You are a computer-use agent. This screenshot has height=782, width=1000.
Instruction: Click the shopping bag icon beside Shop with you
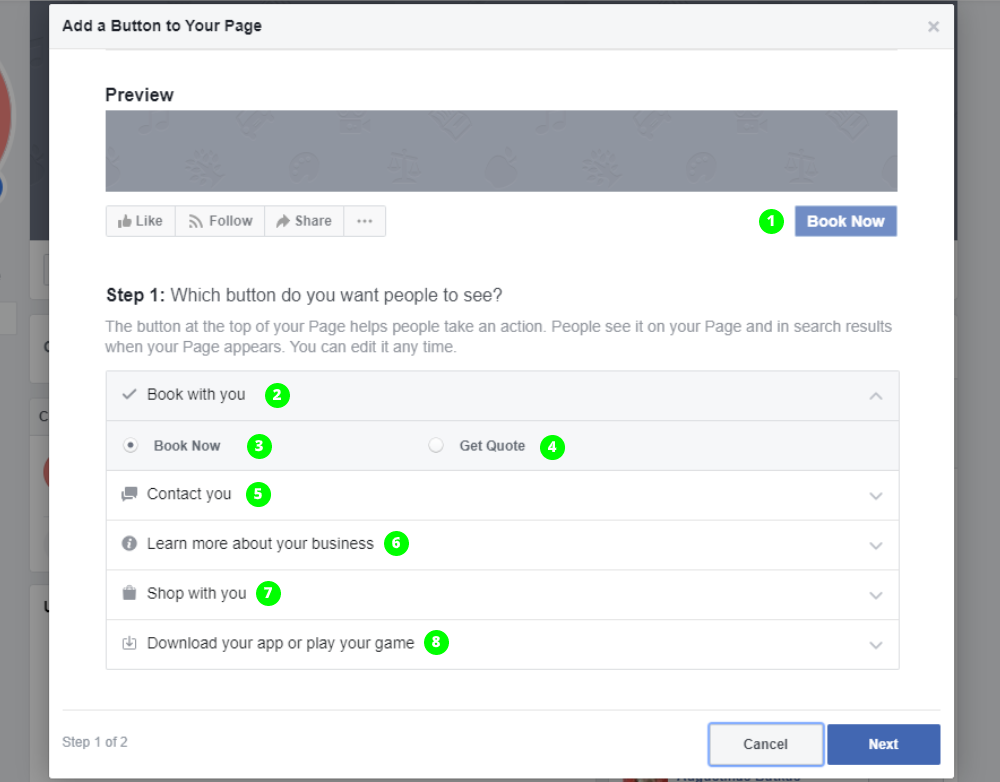129,593
